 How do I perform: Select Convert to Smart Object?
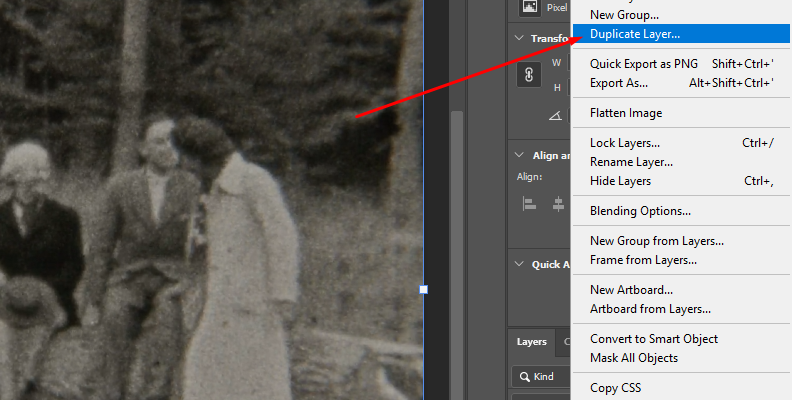click(653, 339)
